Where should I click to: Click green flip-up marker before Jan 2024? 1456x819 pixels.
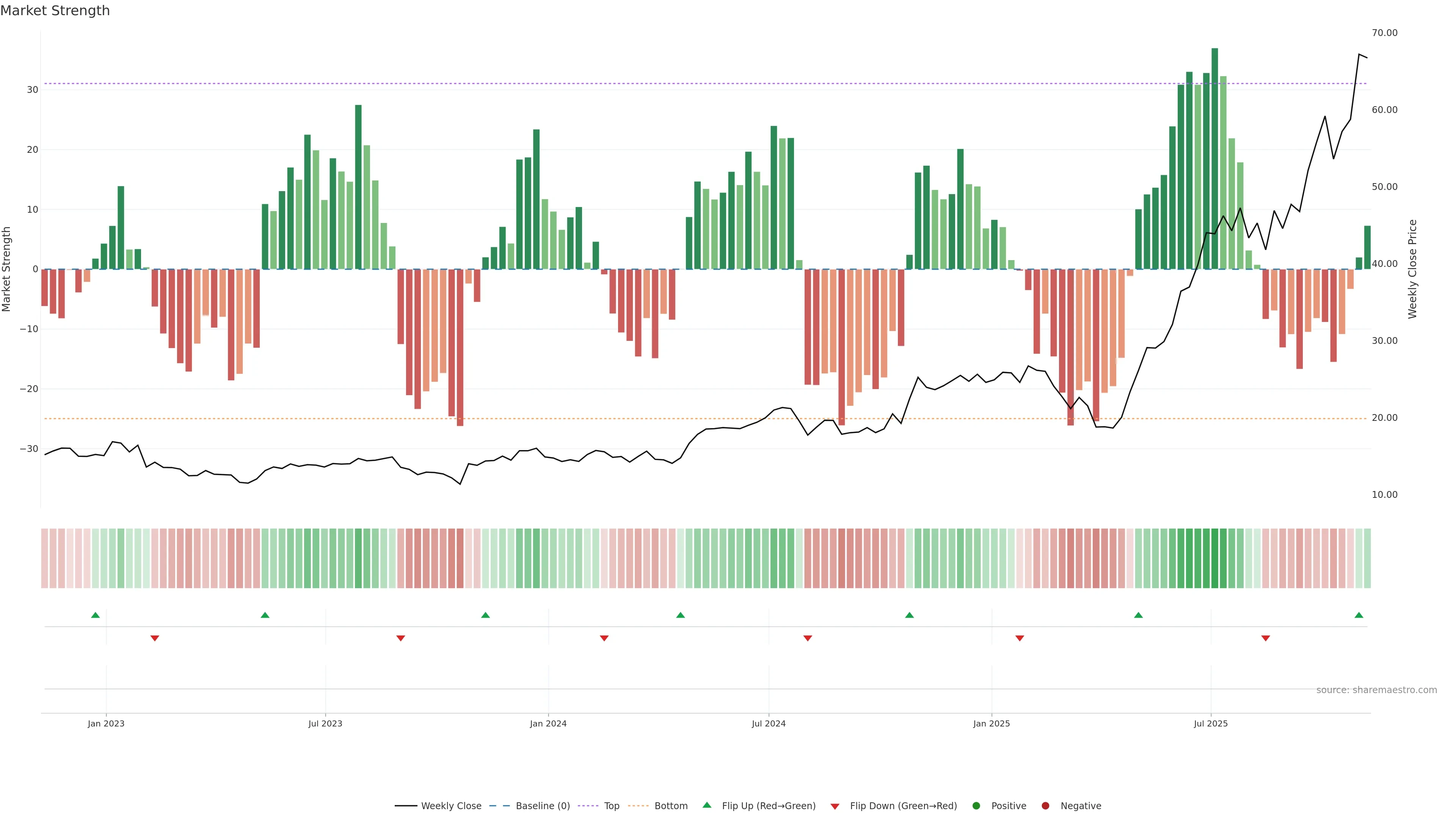(x=485, y=615)
